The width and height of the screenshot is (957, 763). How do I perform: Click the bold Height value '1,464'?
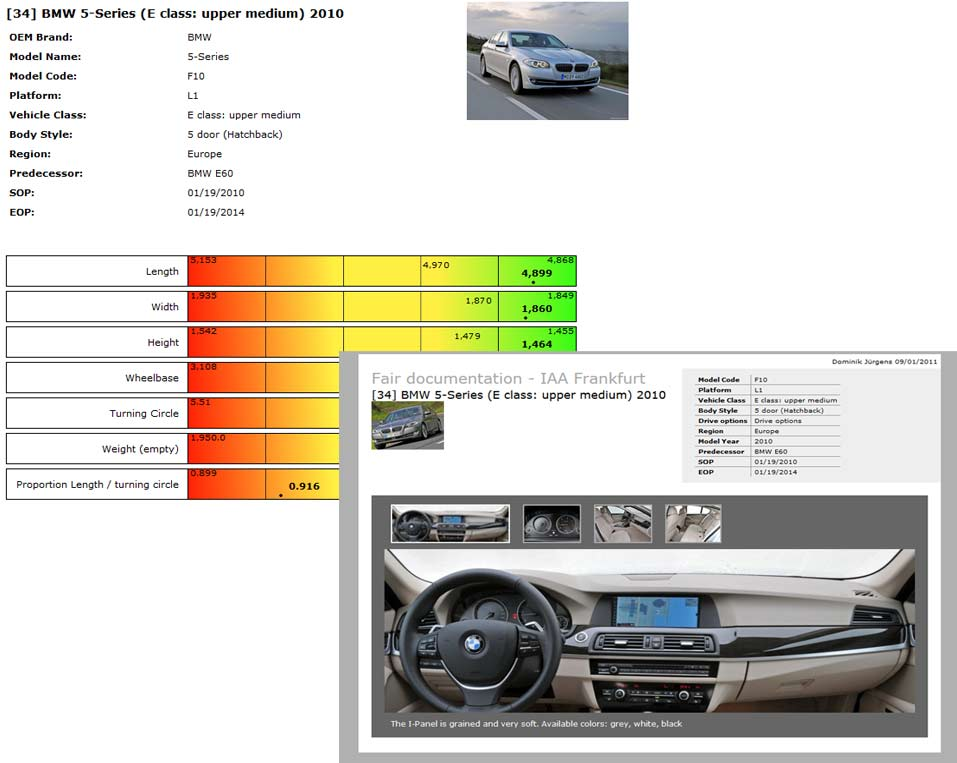[536, 344]
